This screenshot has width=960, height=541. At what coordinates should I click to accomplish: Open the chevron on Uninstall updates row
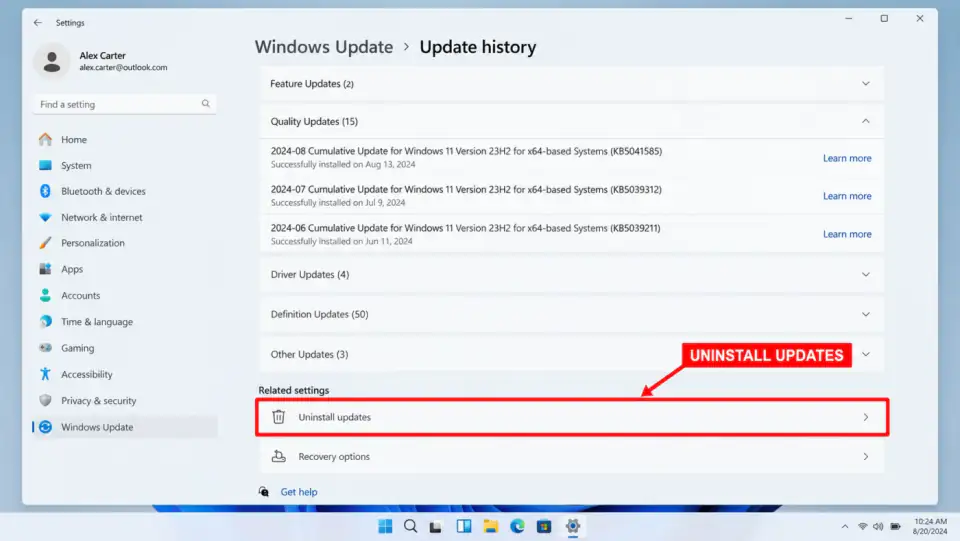tap(866, 417)
